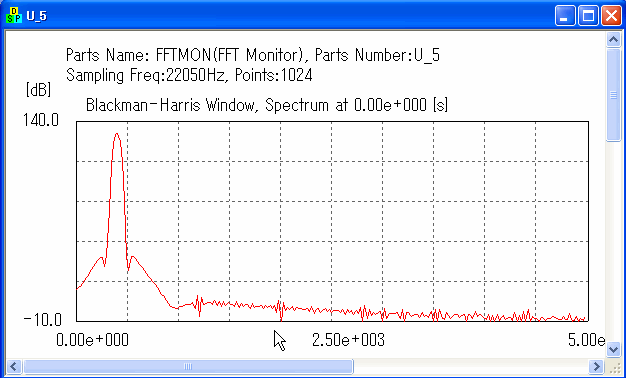Click empty horizontal track right of thumb
This screenshot has width=626, height=378.
pyautogui.click(x=471, y=366)
